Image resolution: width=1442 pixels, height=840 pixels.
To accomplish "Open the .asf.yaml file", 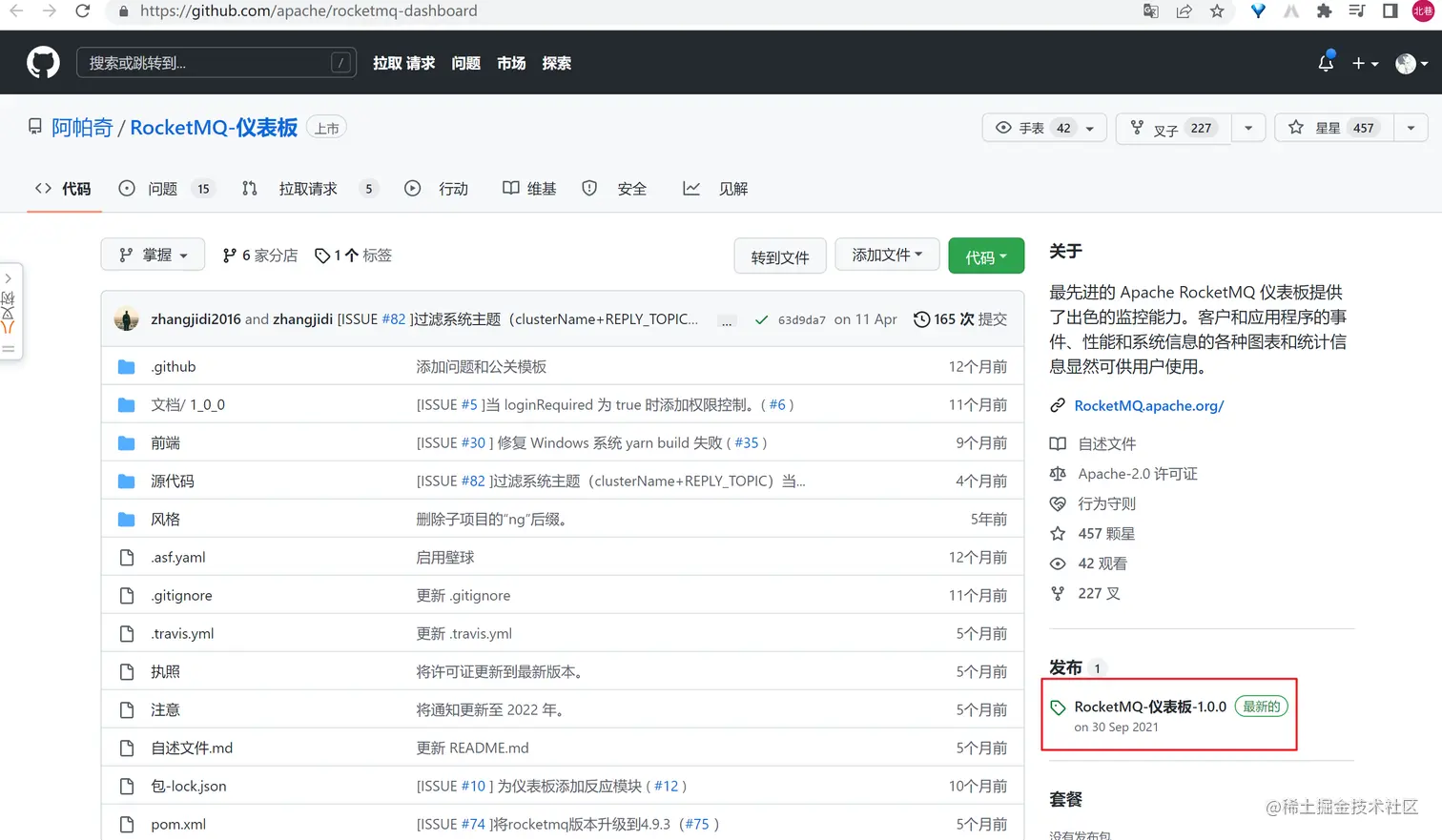I will coord(178,558).
